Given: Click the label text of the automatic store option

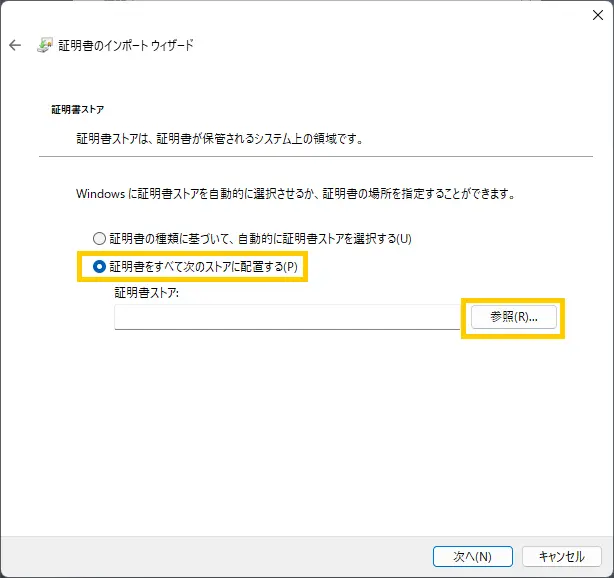Looking at the screenshot, I should tap(260, 239).
